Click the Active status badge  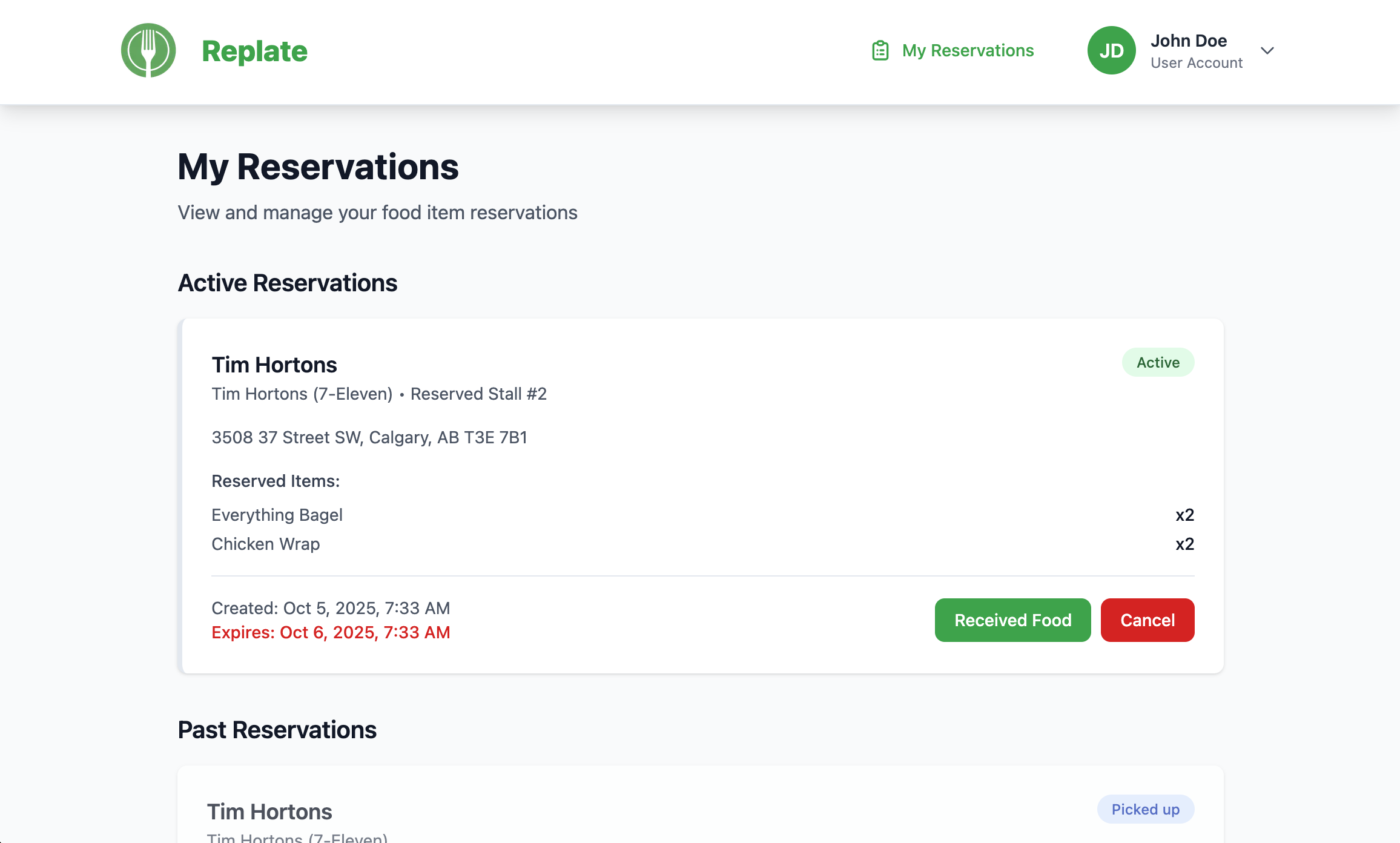click(x=1158, y=362)
